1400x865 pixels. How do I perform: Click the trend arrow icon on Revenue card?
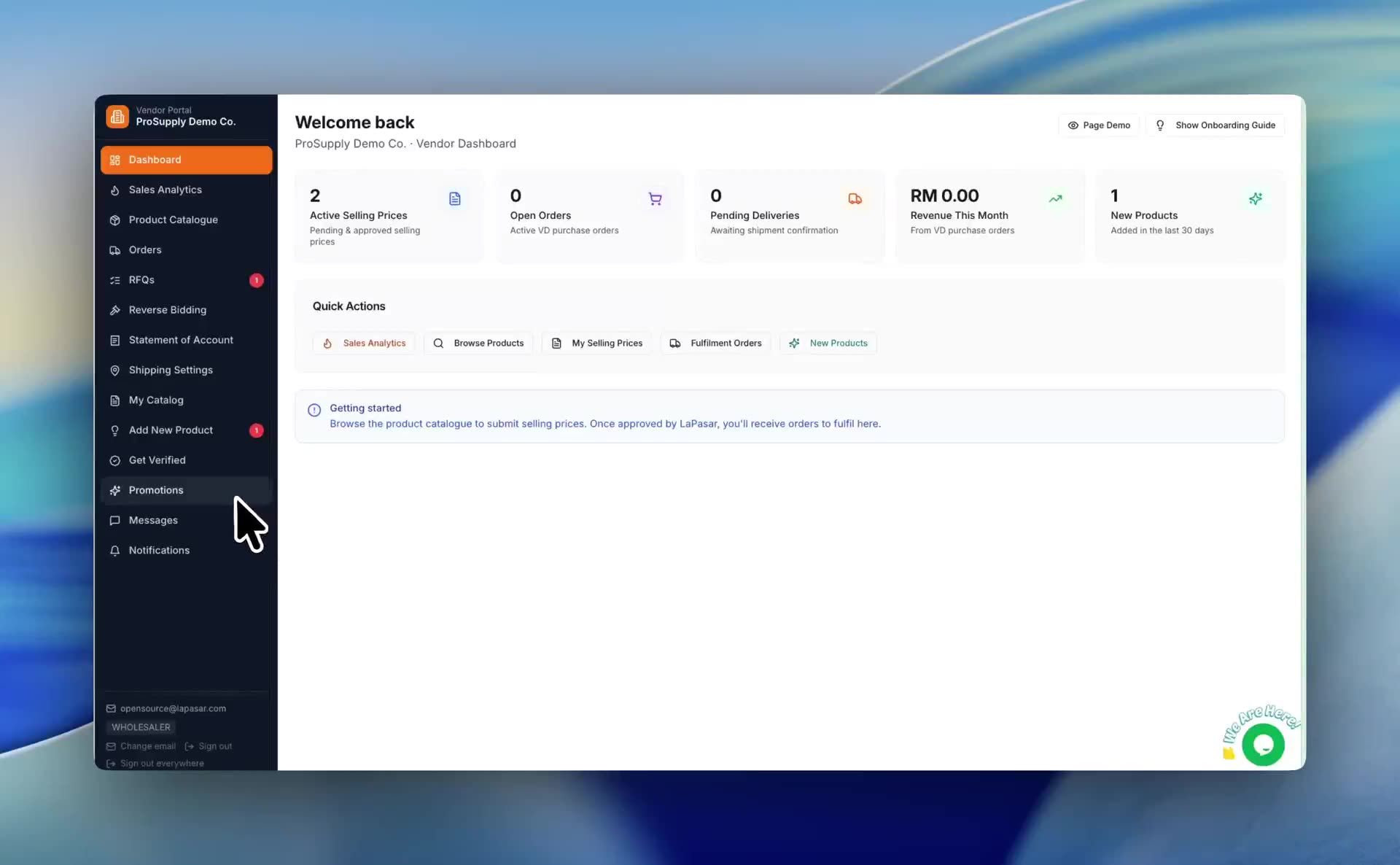[1055, 198]
